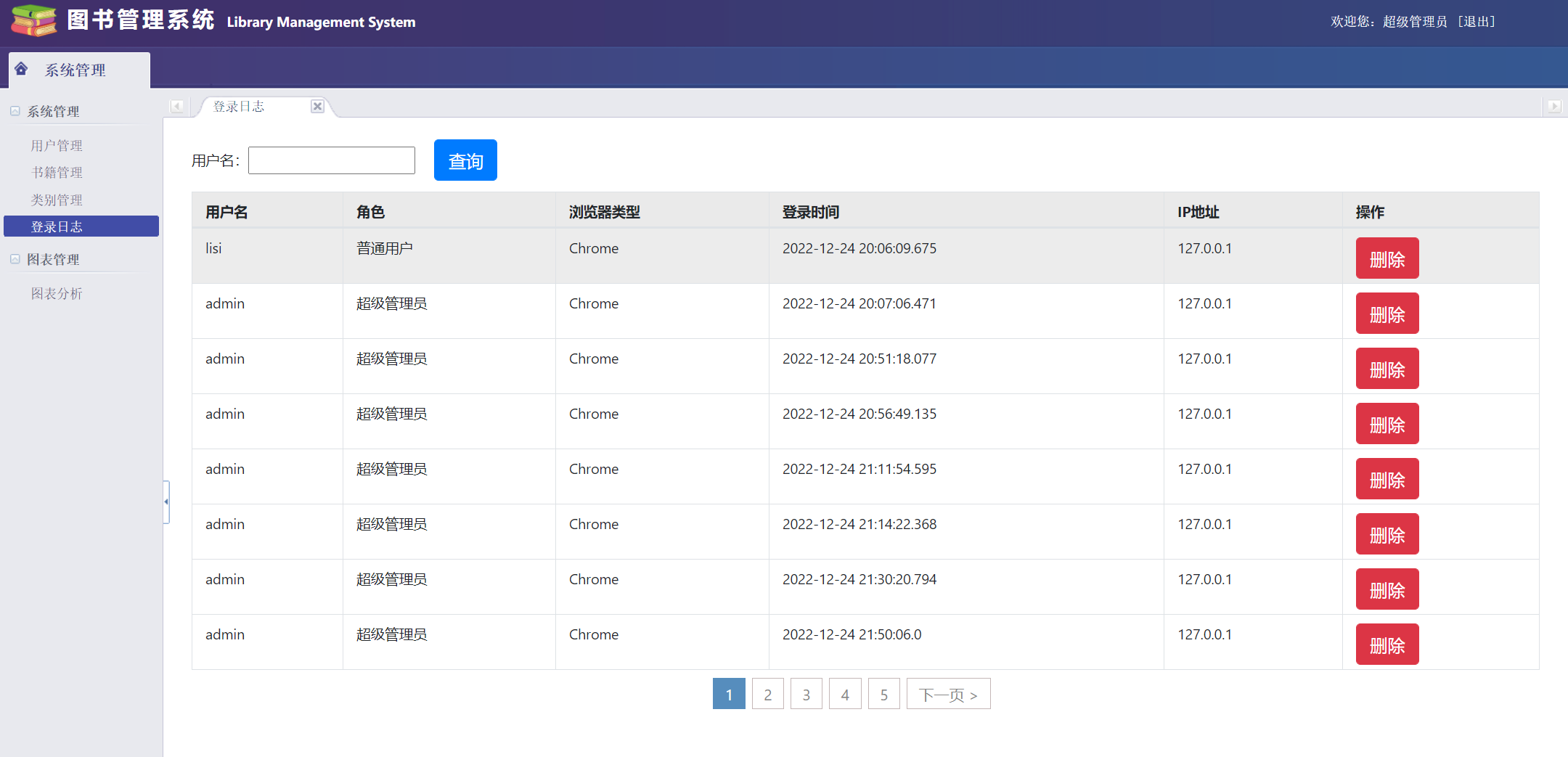Click the home icon in 系统管理 tab
The height and width of the screenshot is (757, 1568).
tap(21, 68)
